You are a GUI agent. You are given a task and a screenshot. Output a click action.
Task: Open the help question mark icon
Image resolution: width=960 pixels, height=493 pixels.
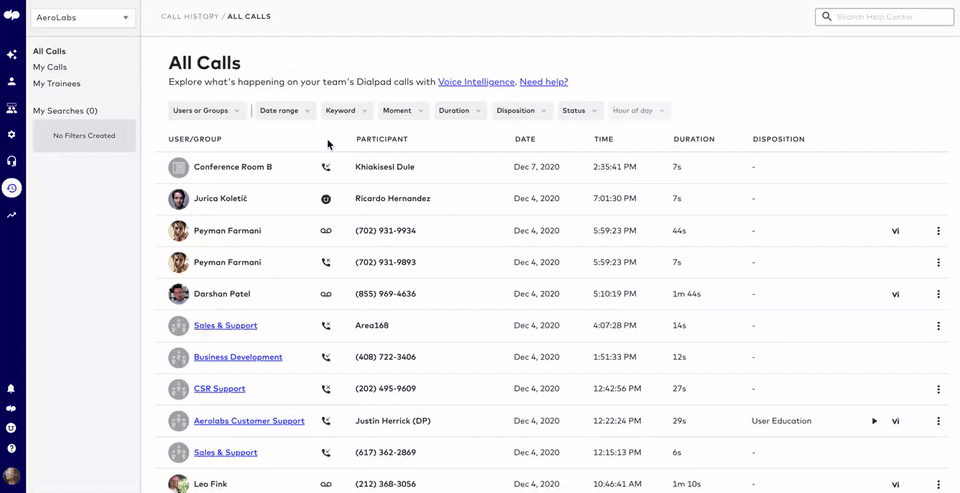point(11,448)
